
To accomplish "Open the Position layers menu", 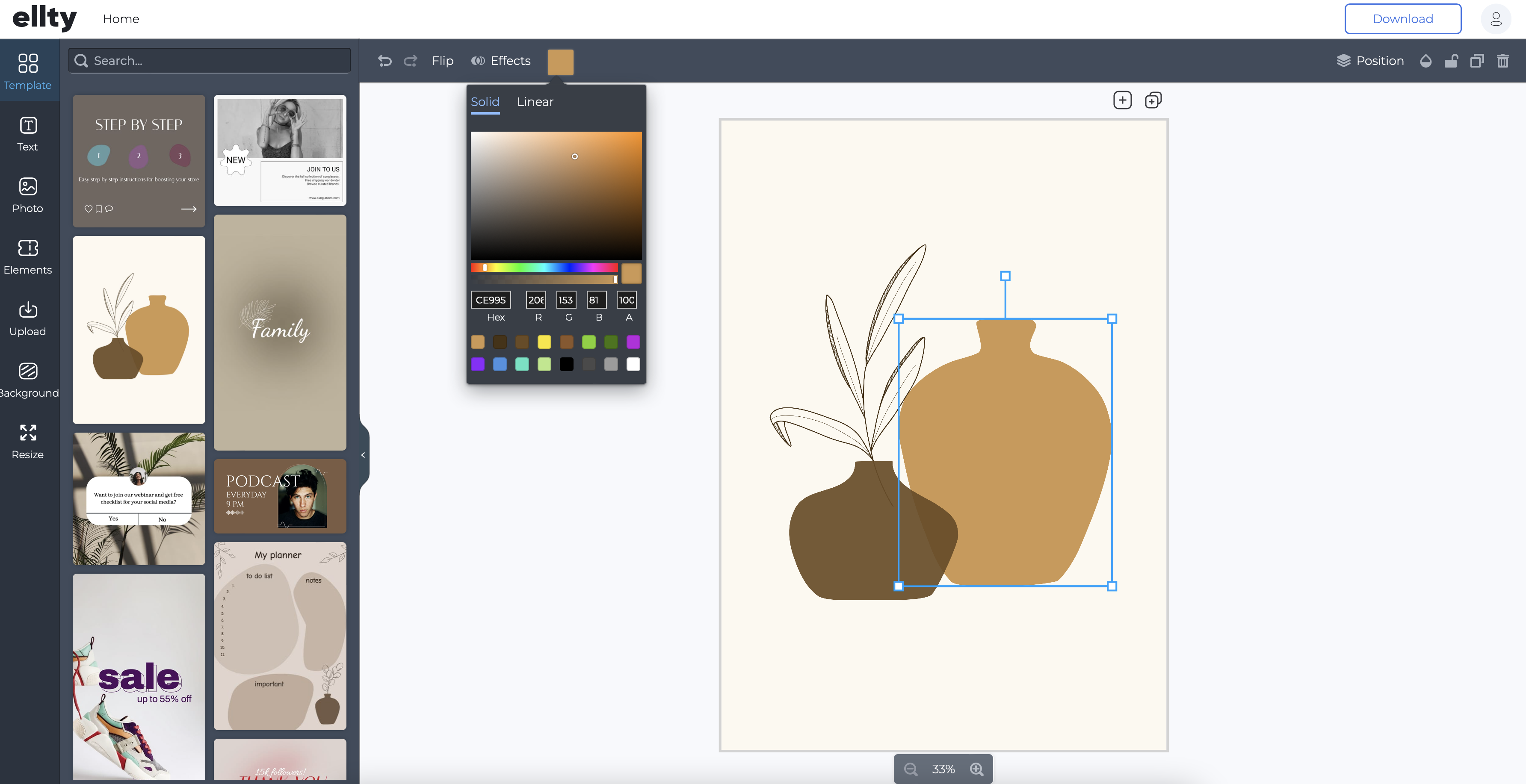I will [x=1370, y=61].
